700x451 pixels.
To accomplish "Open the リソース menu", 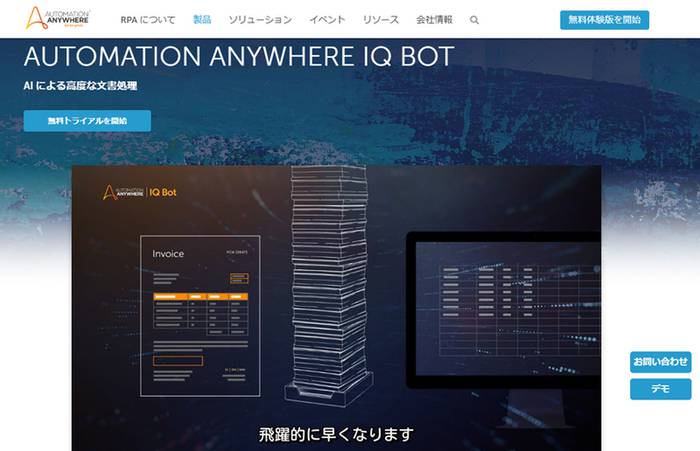I will tap(381, 20).
